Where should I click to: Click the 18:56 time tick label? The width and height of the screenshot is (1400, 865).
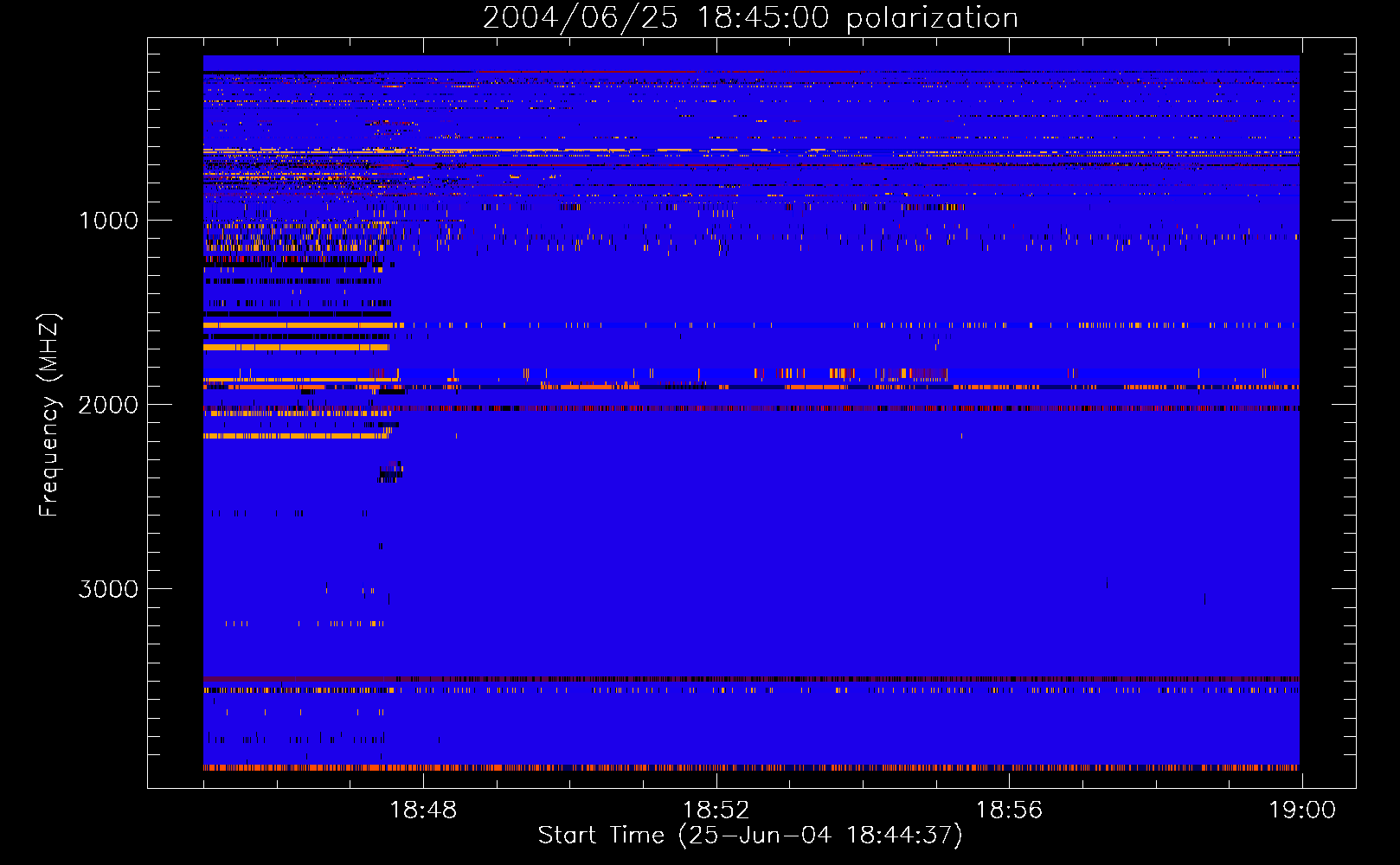pyautogui.click(x=1009, y=811)
